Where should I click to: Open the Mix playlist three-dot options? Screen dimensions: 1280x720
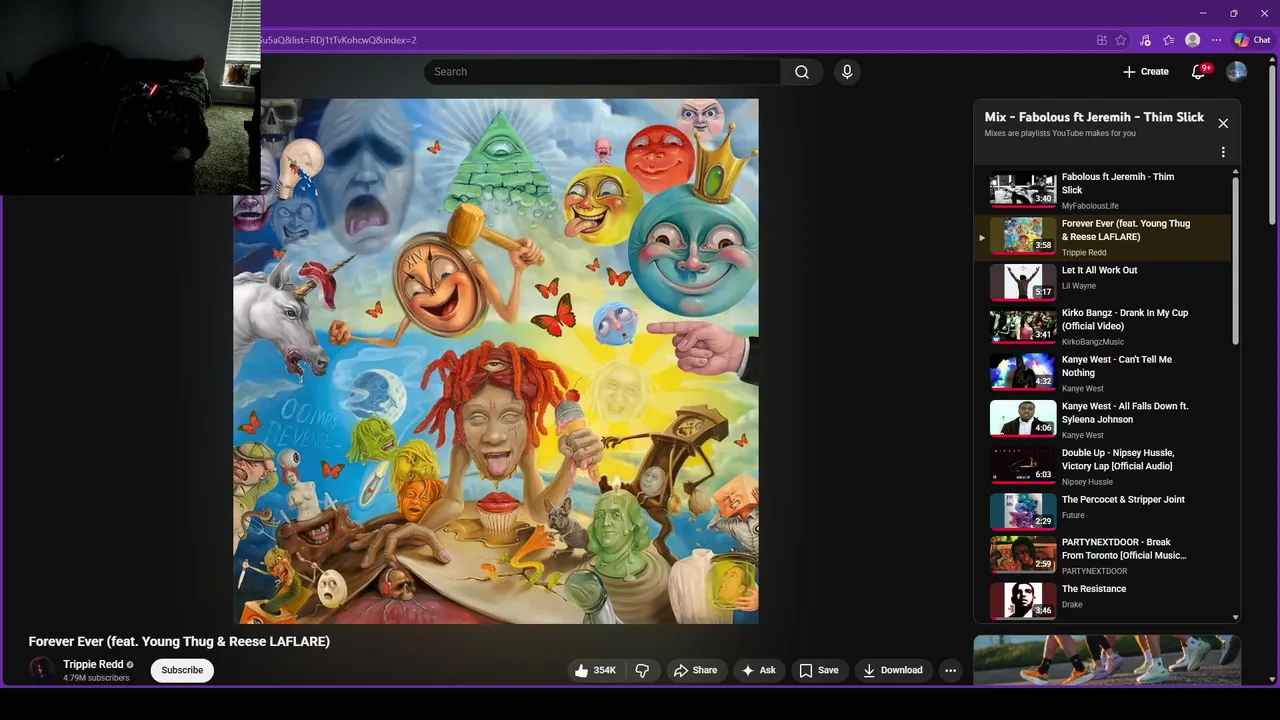coord(1223,153)
